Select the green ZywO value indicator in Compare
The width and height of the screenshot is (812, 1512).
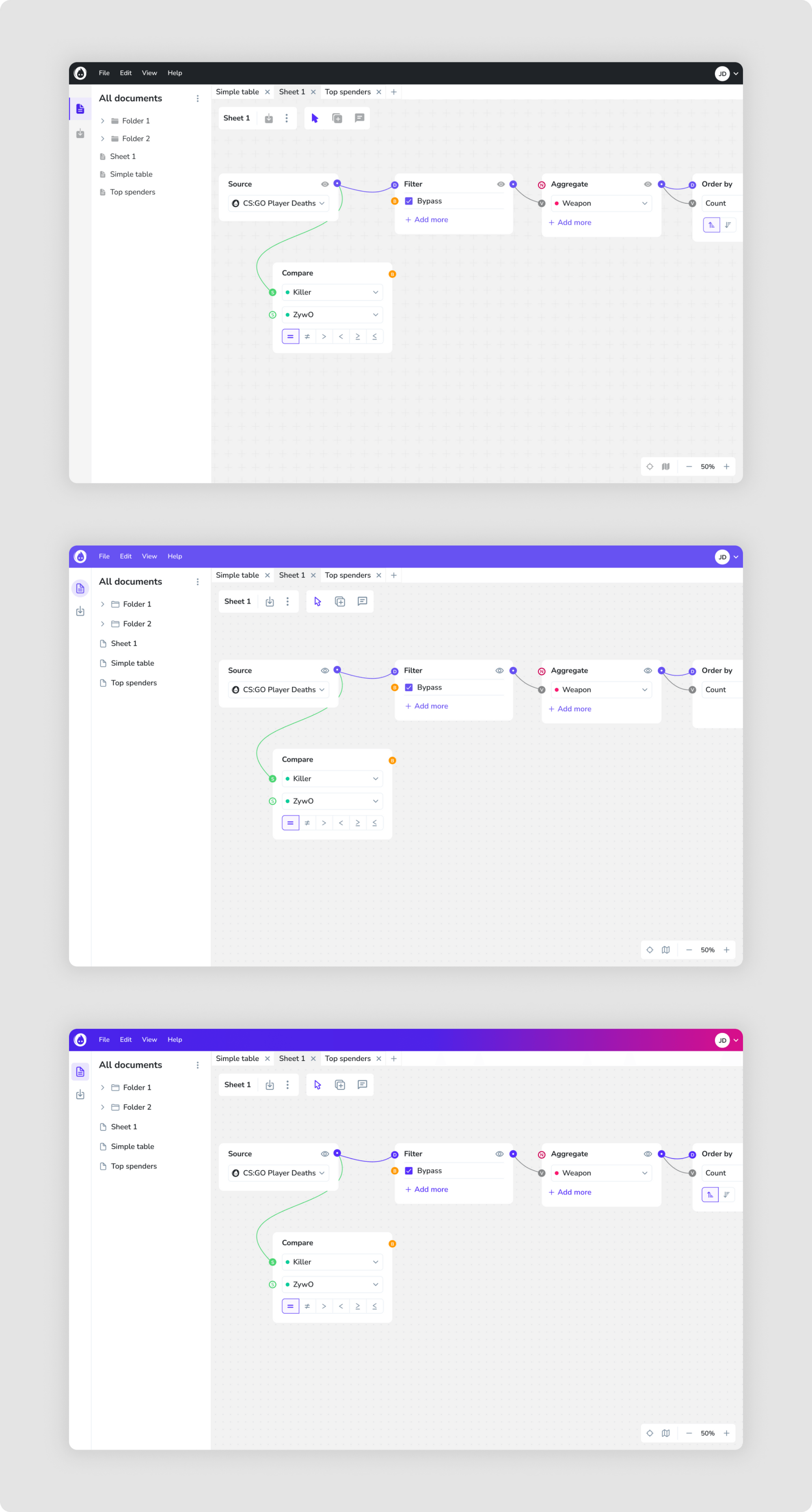272,315
